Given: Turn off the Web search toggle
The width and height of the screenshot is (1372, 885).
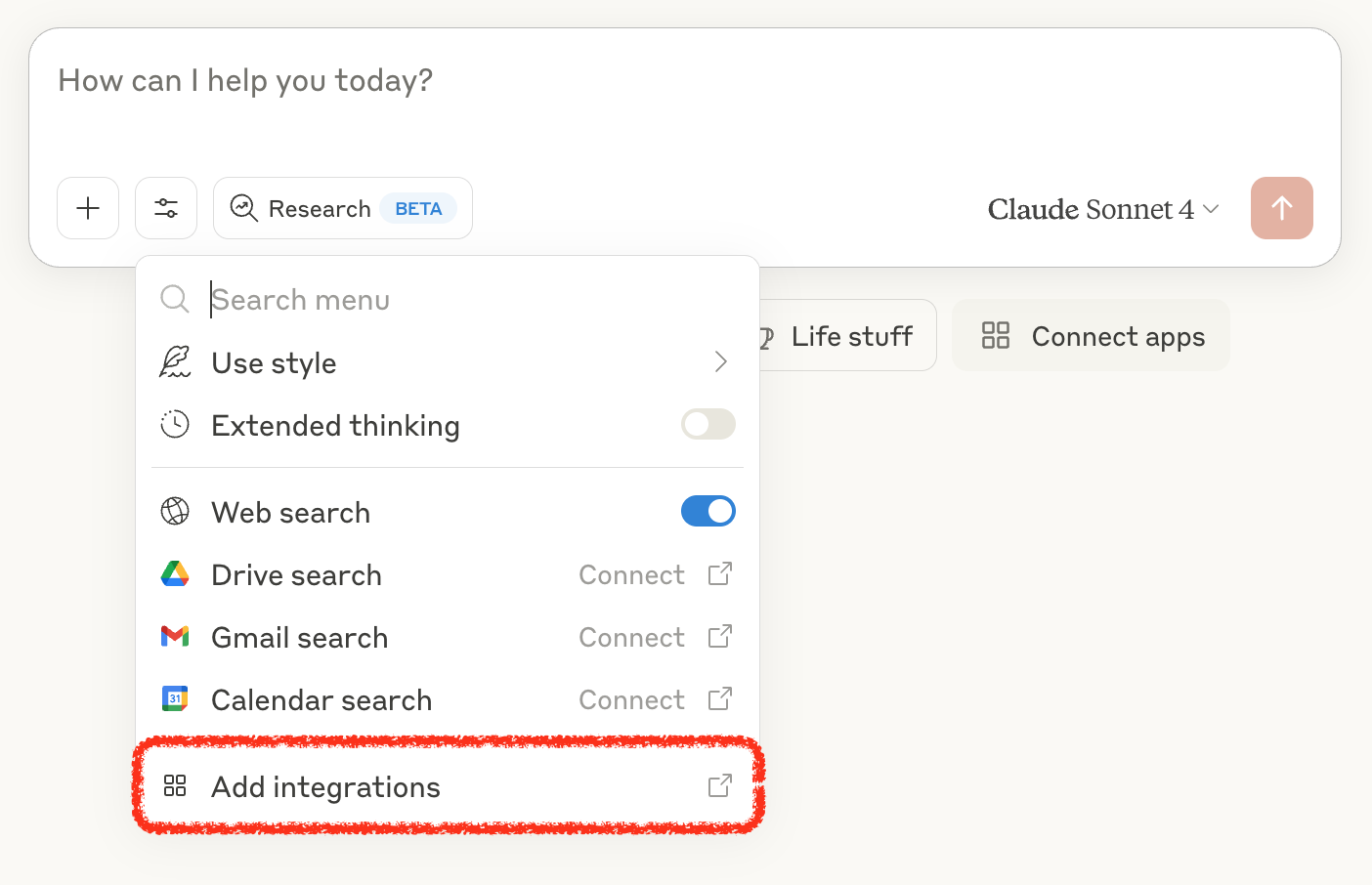Looking at the screenshot, I should pos(708,511).
